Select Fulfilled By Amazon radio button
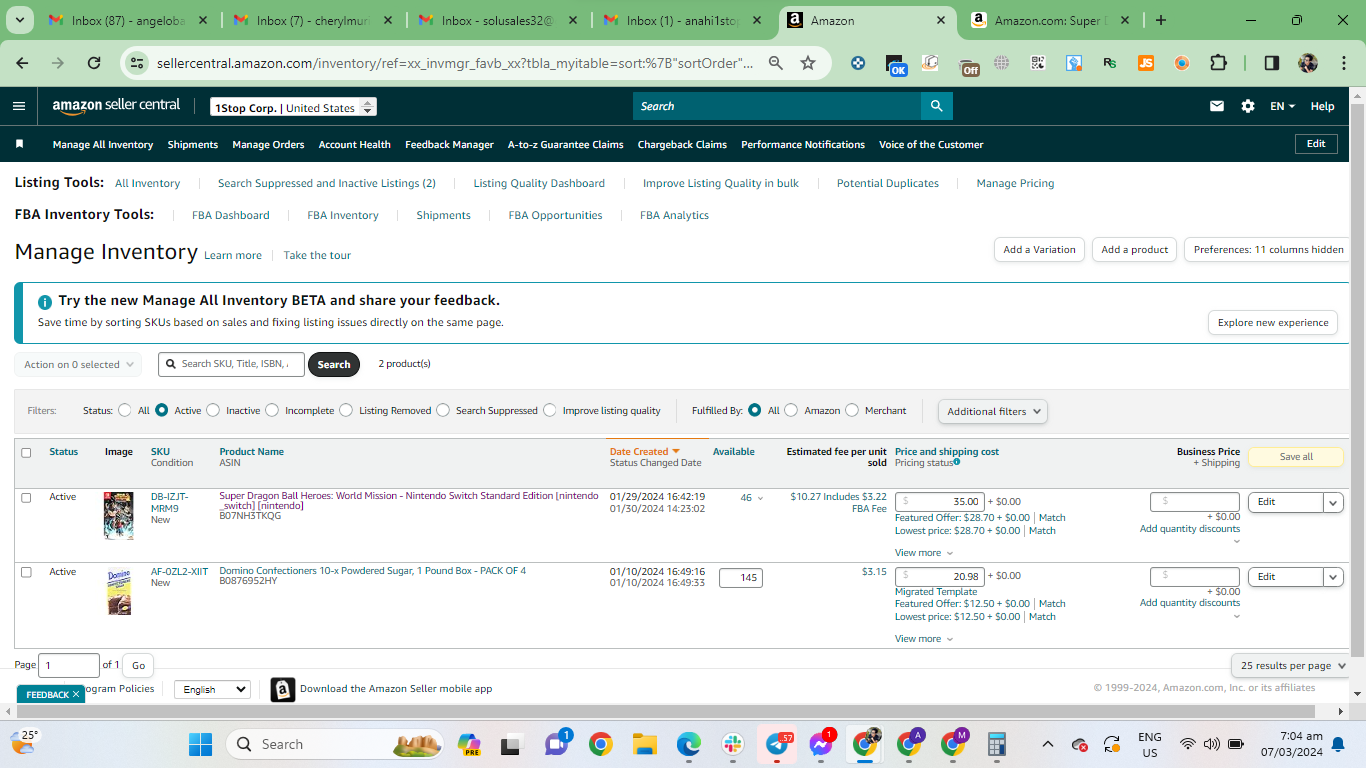The width and height of the screenshot is (1366, 768). click(x=791, y=410)
